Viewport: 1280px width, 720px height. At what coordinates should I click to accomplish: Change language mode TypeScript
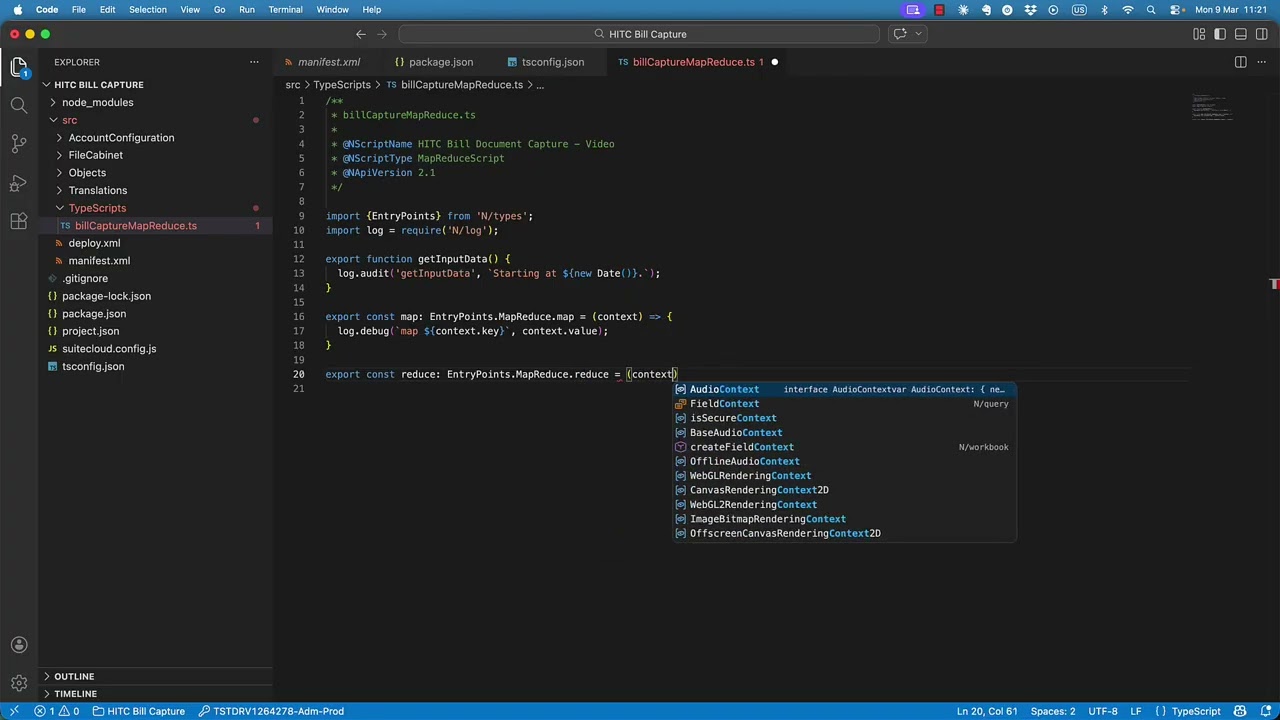click(1196, 711)
